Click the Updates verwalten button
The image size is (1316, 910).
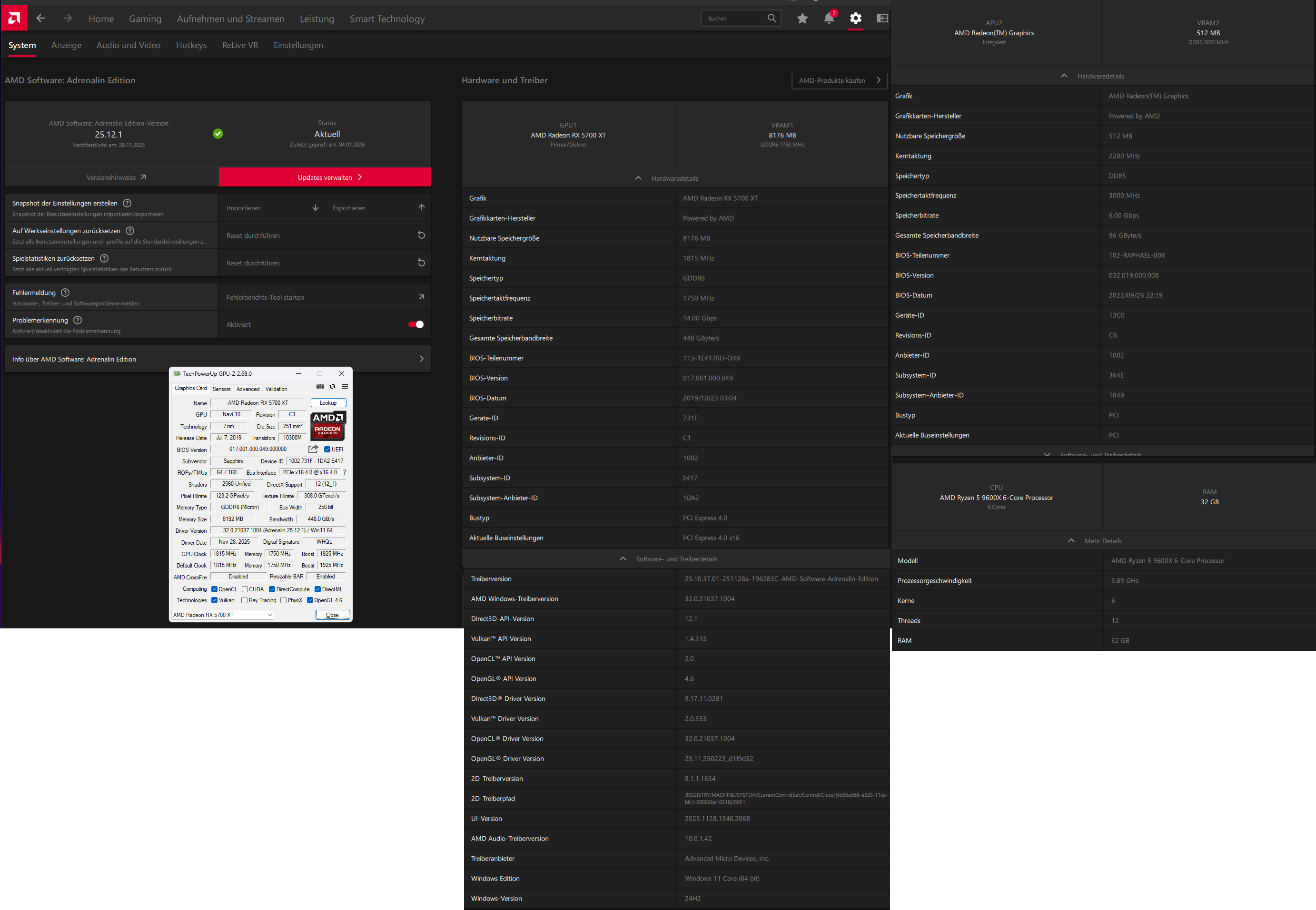click(x=325, y=177)
